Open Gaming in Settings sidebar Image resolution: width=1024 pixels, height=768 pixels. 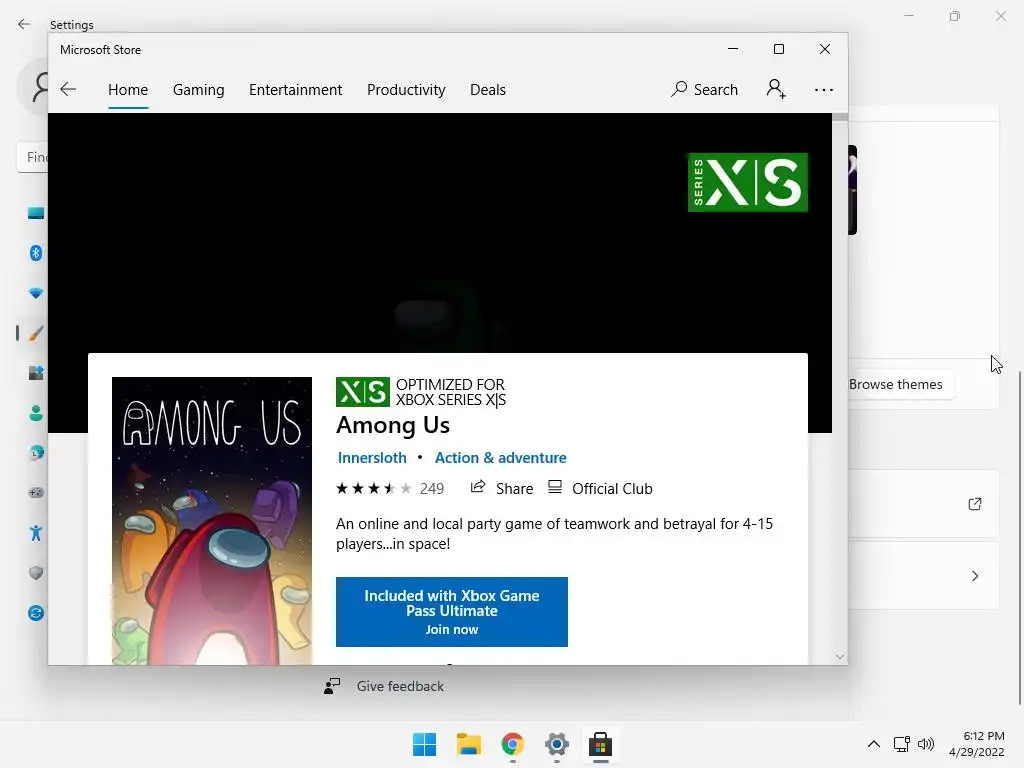click(36, 492)
